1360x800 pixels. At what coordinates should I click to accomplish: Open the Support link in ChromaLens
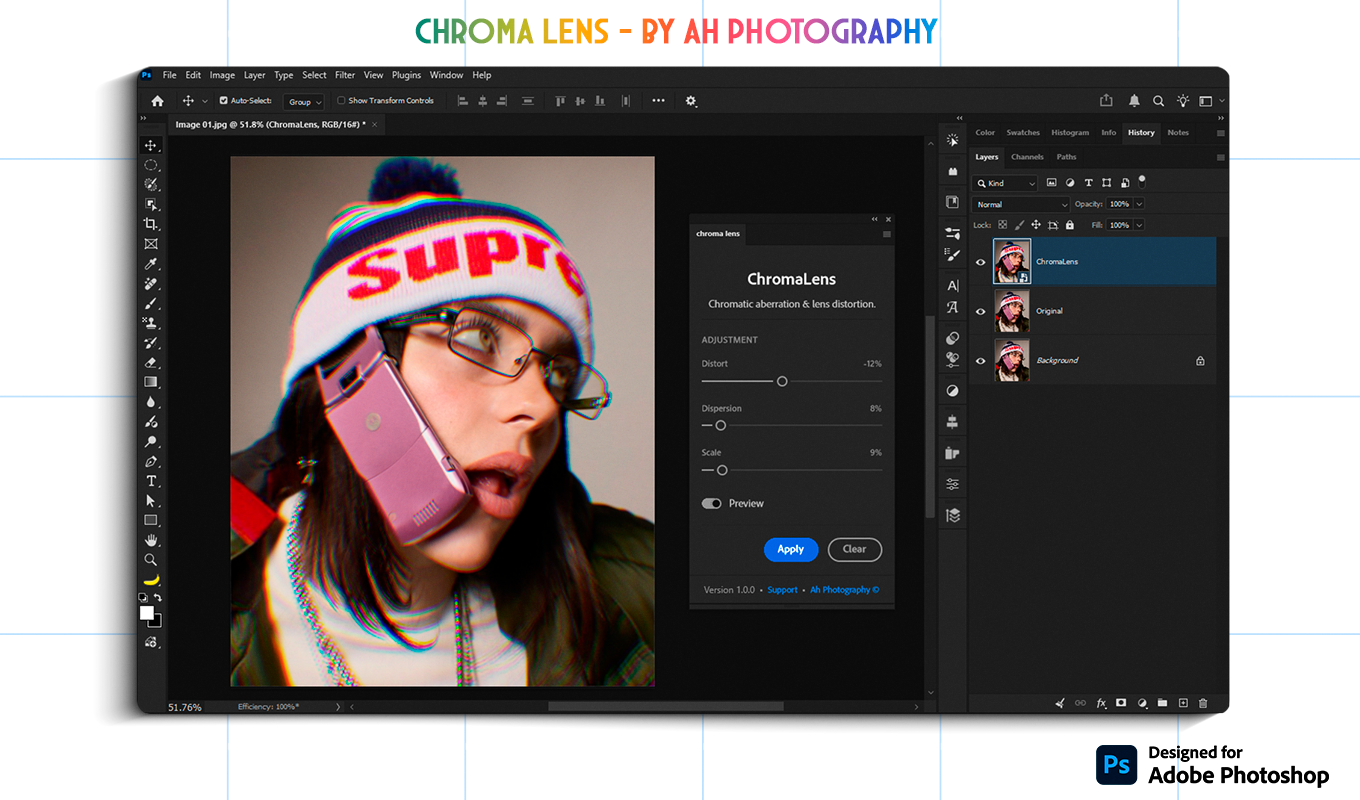click(x=783, y=590)
